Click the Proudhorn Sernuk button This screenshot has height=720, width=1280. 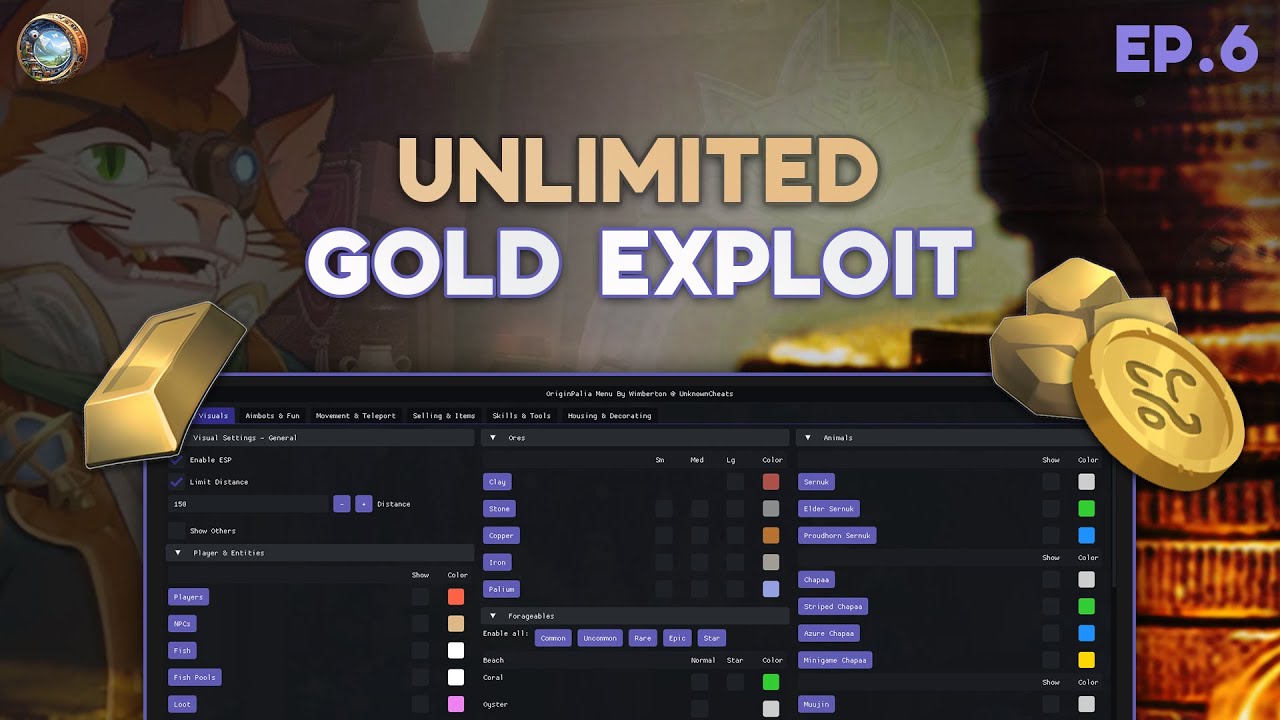[838, 536]
